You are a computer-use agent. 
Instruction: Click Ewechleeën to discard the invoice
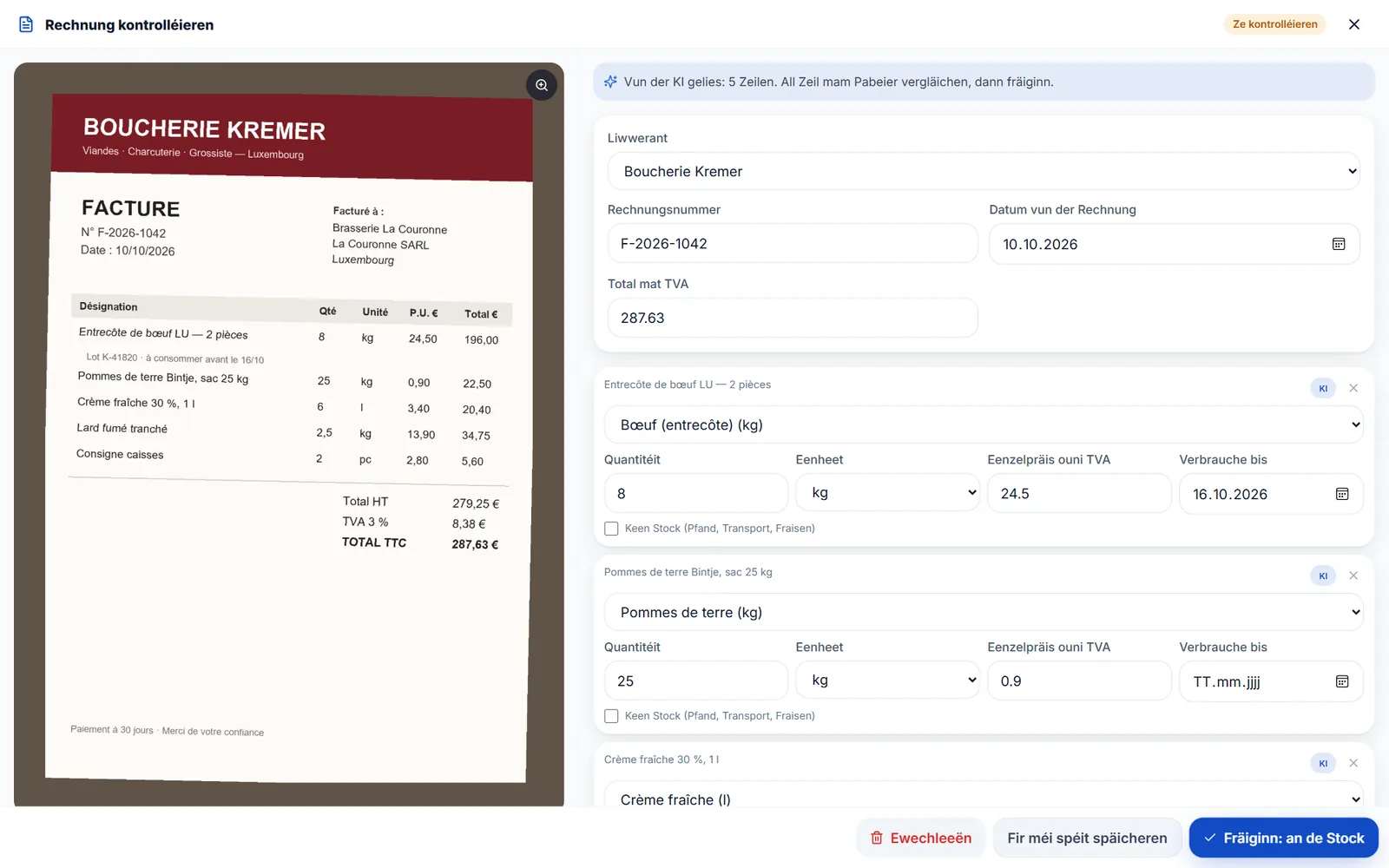[x=921, y=838]
